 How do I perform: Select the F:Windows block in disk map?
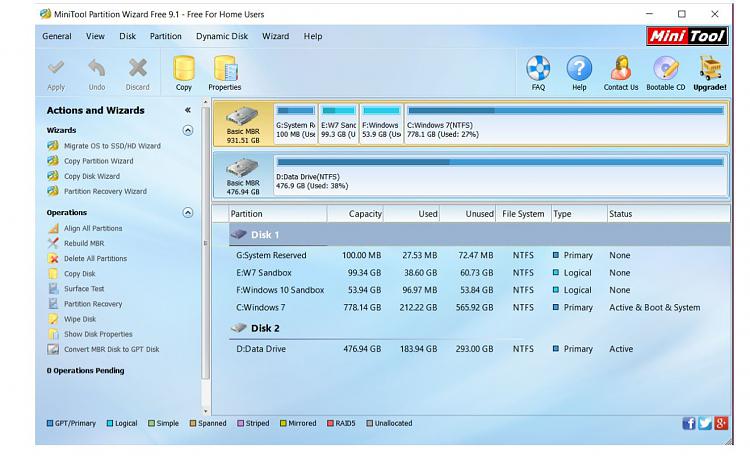[381, 123]
